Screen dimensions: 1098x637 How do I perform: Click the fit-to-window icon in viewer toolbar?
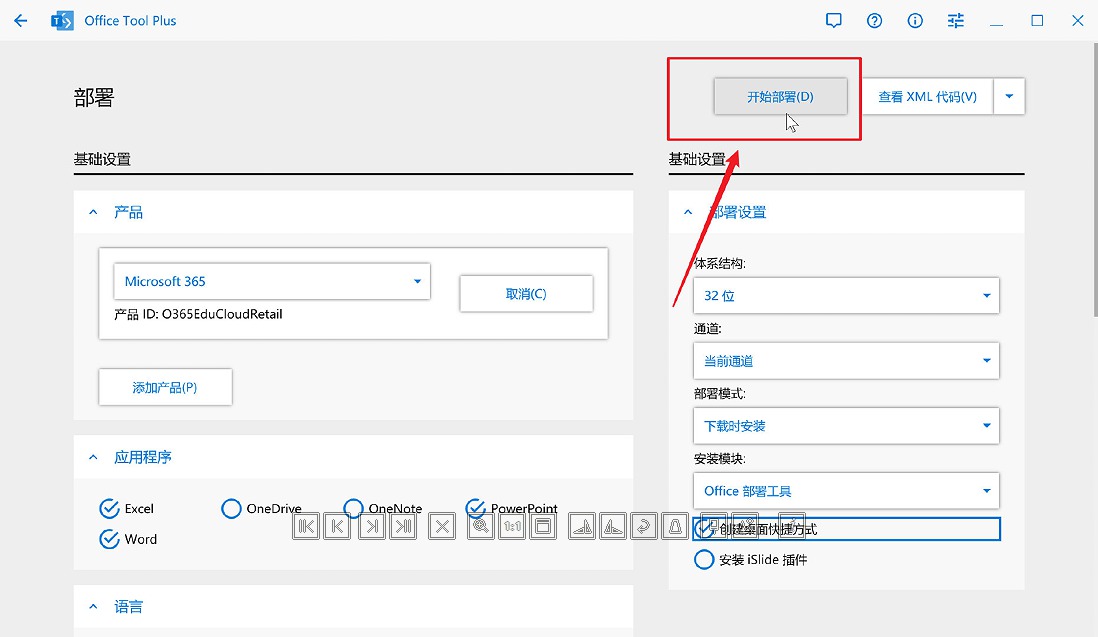[543, 526]
